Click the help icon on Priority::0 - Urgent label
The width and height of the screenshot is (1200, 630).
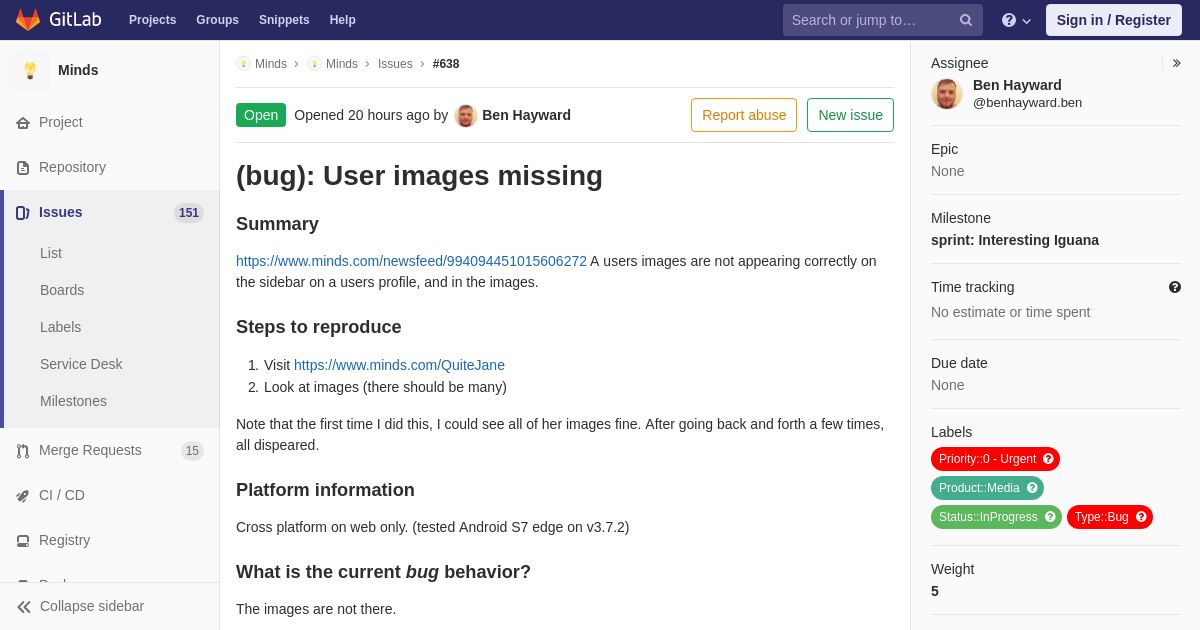[1048, 459]
